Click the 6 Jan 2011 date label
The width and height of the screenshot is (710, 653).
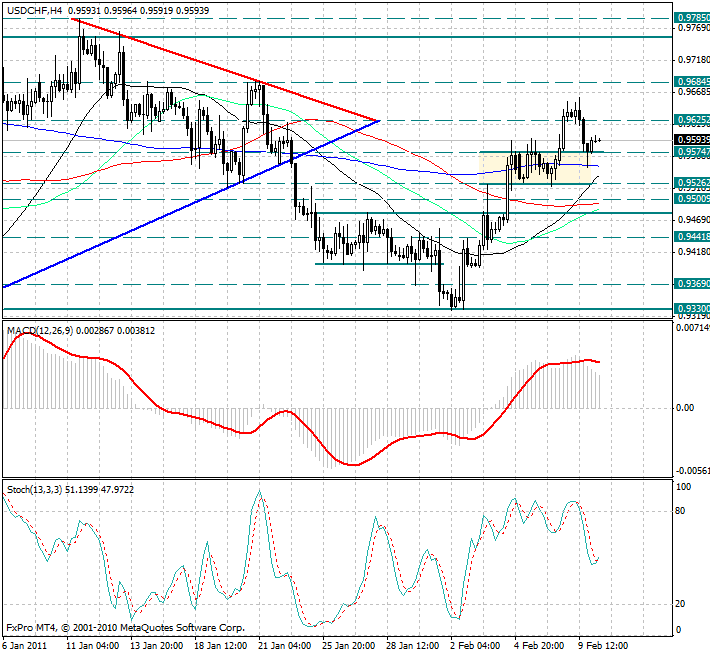pyautogui.click(x=24, y=645)
